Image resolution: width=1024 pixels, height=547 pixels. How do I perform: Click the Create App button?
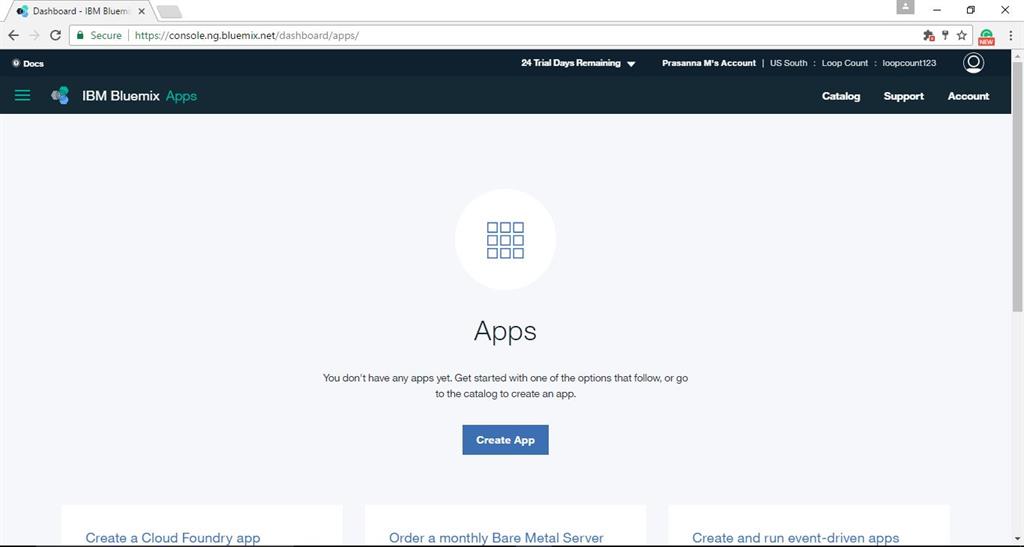[x=505, y=440]
